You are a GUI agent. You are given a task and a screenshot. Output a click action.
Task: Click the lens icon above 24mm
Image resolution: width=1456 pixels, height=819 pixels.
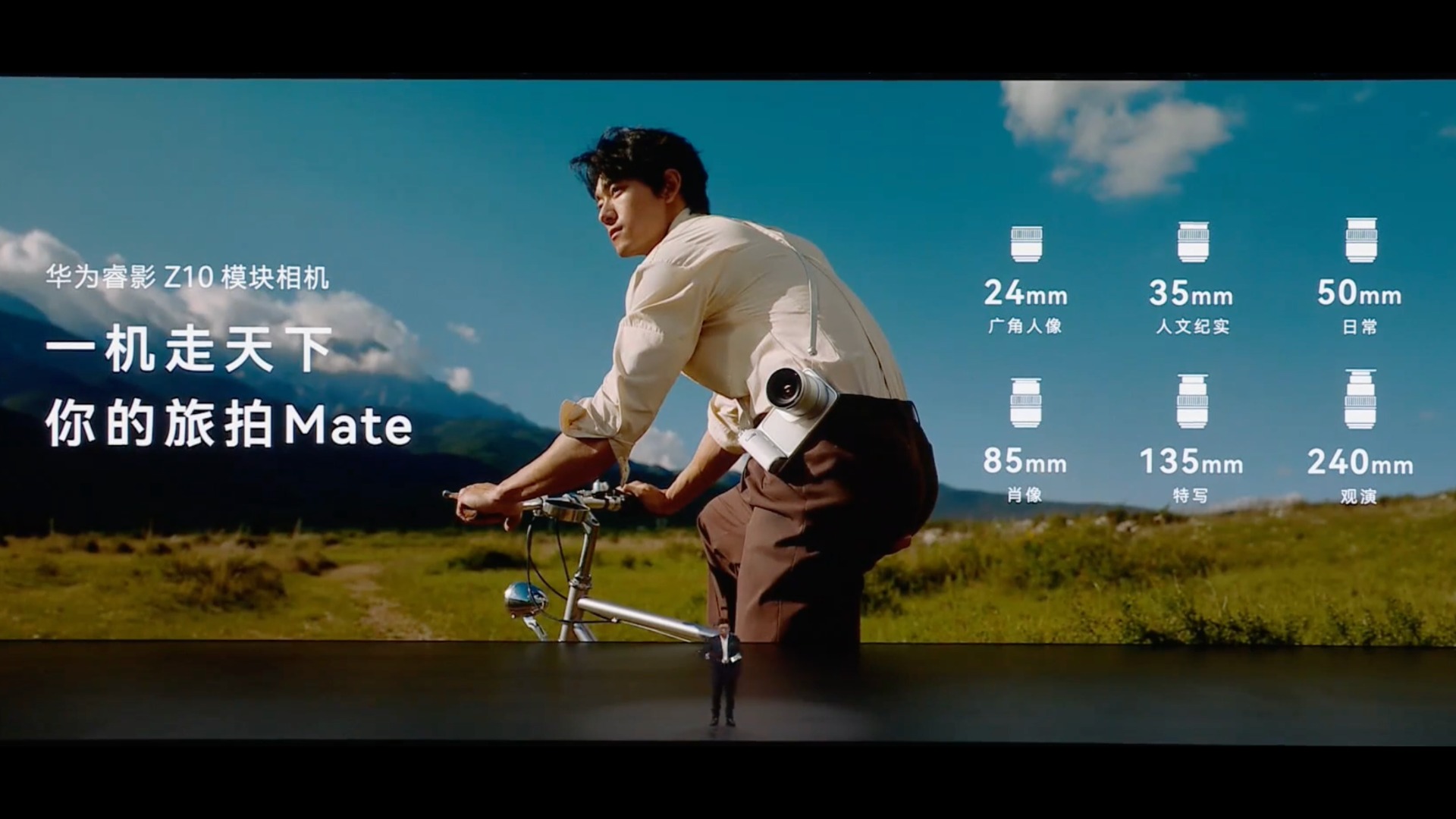(x=1025, y=243)
